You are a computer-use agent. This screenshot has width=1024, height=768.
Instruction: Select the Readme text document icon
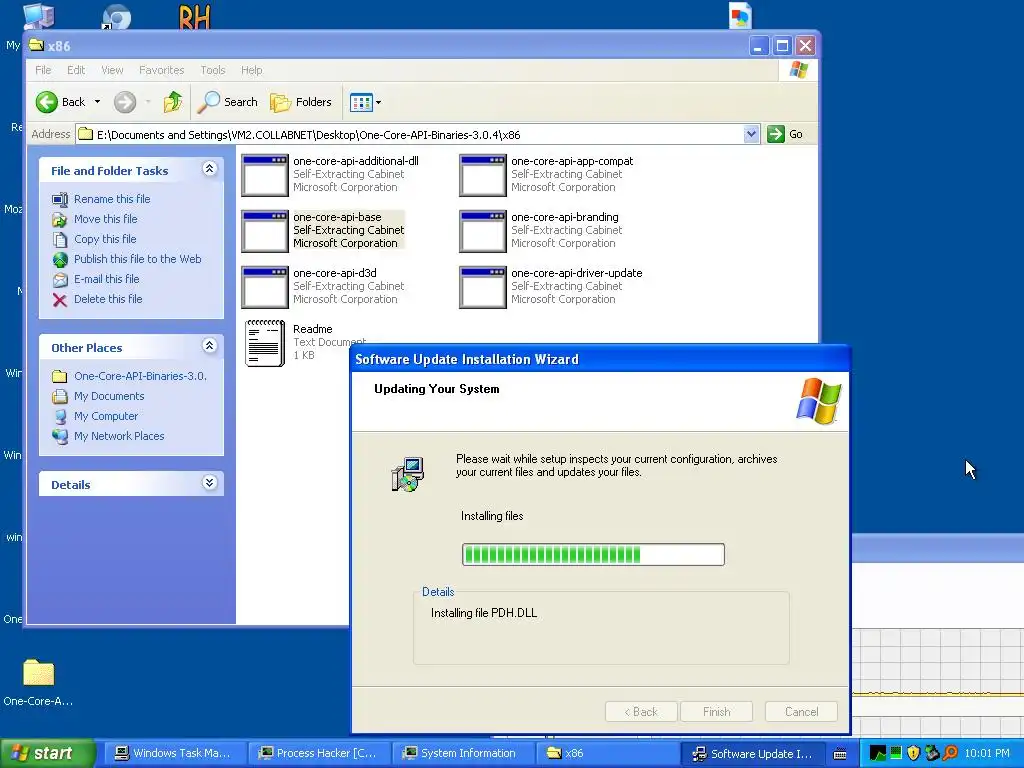click(264, 343)
